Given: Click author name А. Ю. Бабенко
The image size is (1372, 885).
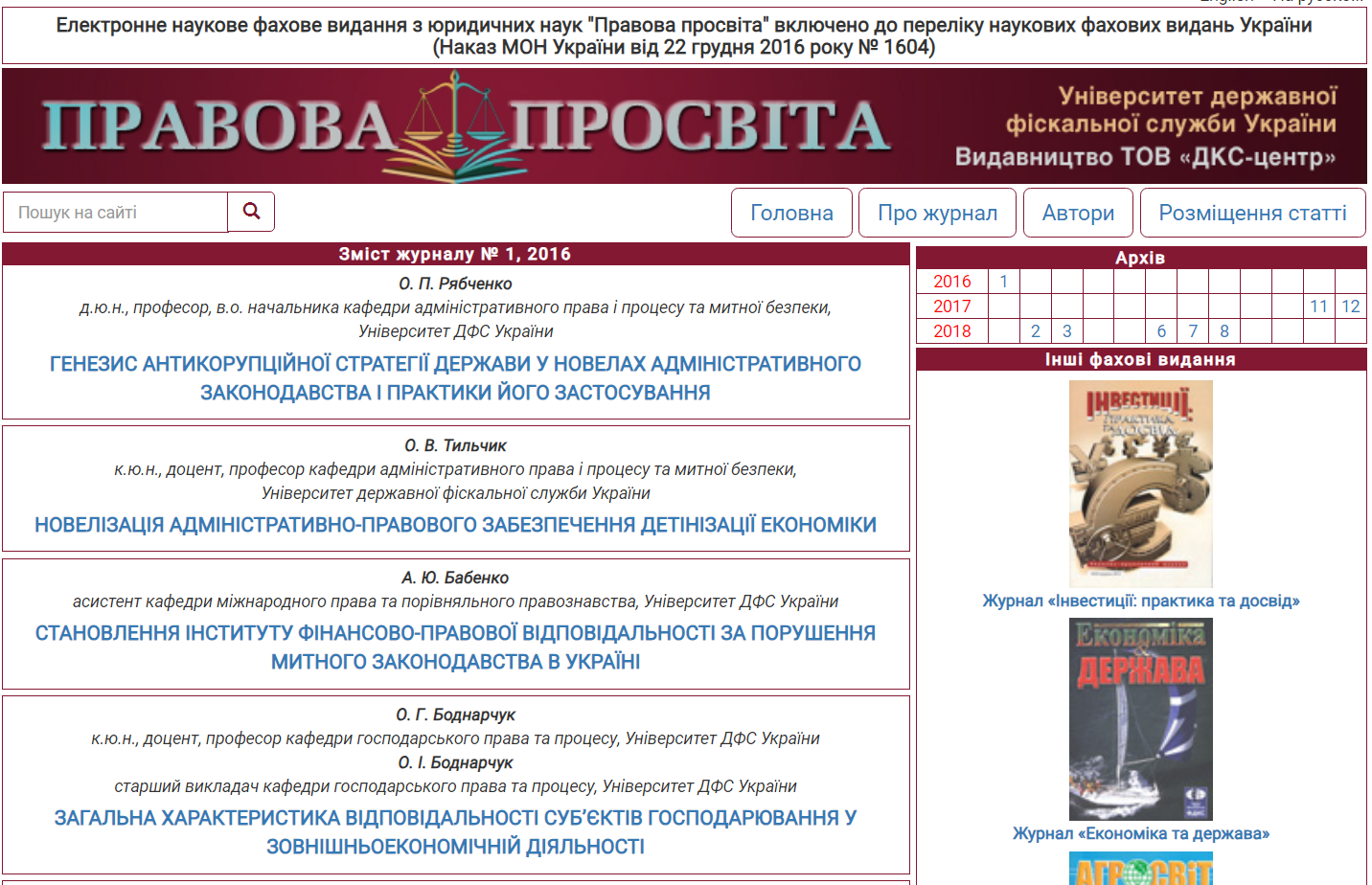Looking at the screenshot, I should [x=455, y=578].
